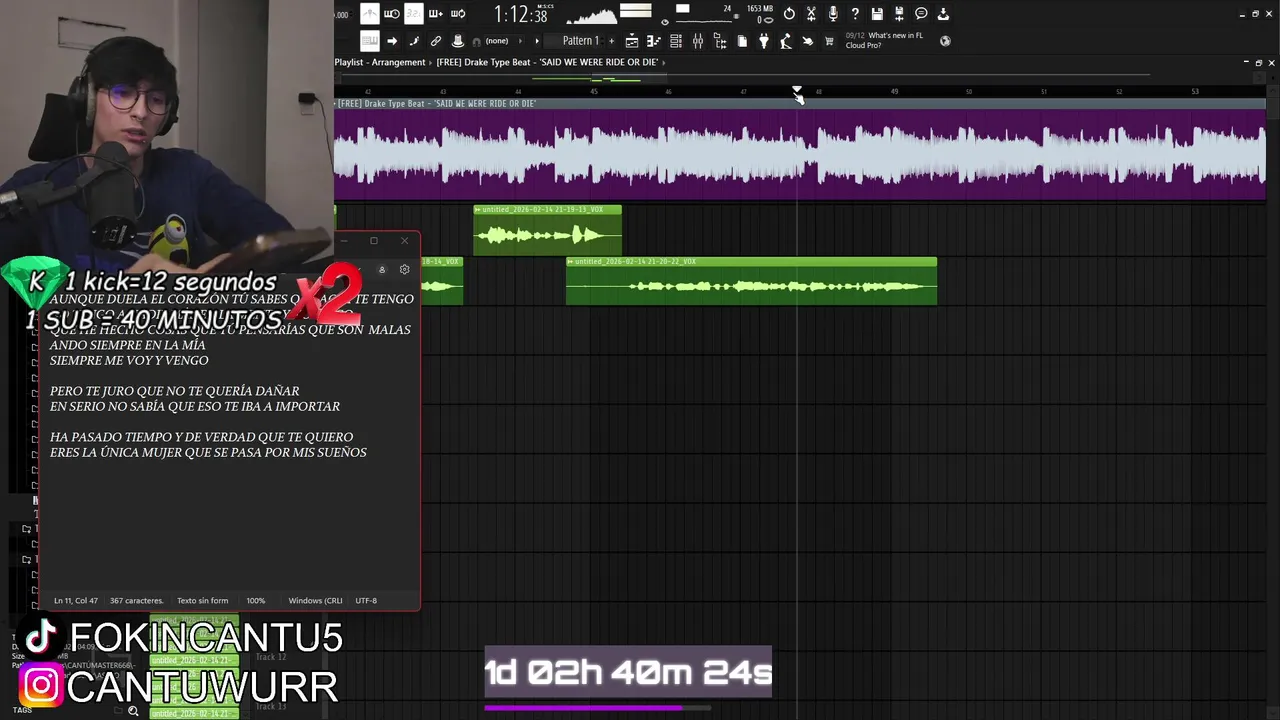Toggle typing keyboard to piano
Viewport: 1280px width, 720px height.
pos(370,41)
